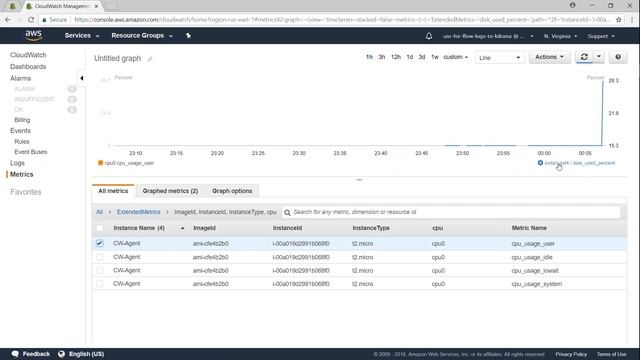Click the Feedback speech bubble icon
Viewport: 640px width, 360px height.
[x=16, y=354]
